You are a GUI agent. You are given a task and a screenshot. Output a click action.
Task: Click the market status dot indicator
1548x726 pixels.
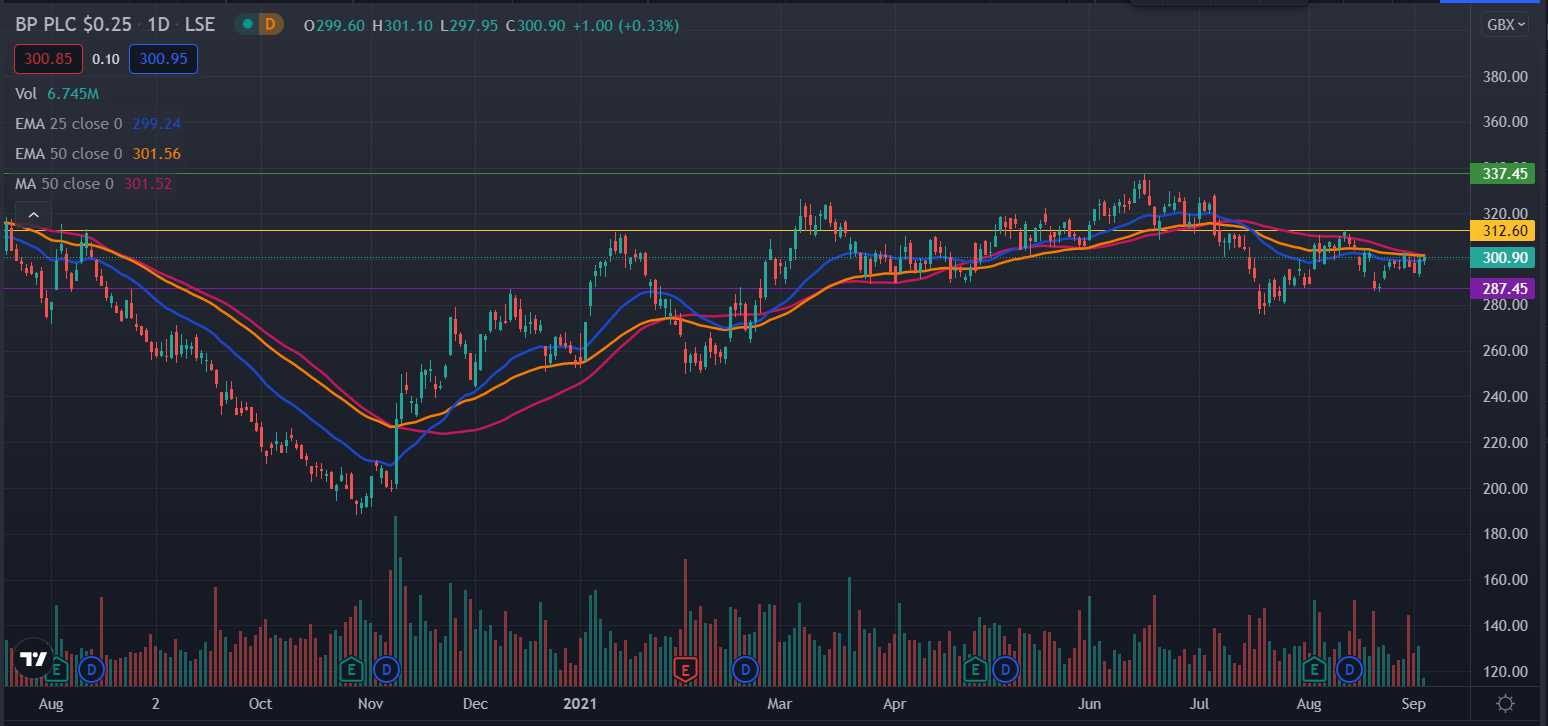point(247,24)
